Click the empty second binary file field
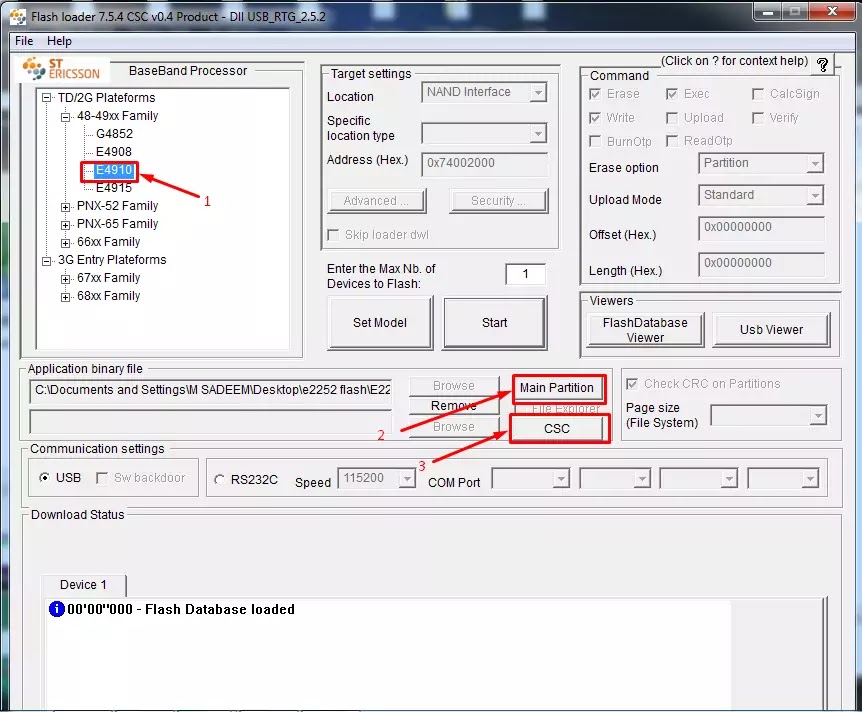Screen dimensions: 862x712 click(x=211, y=422)
